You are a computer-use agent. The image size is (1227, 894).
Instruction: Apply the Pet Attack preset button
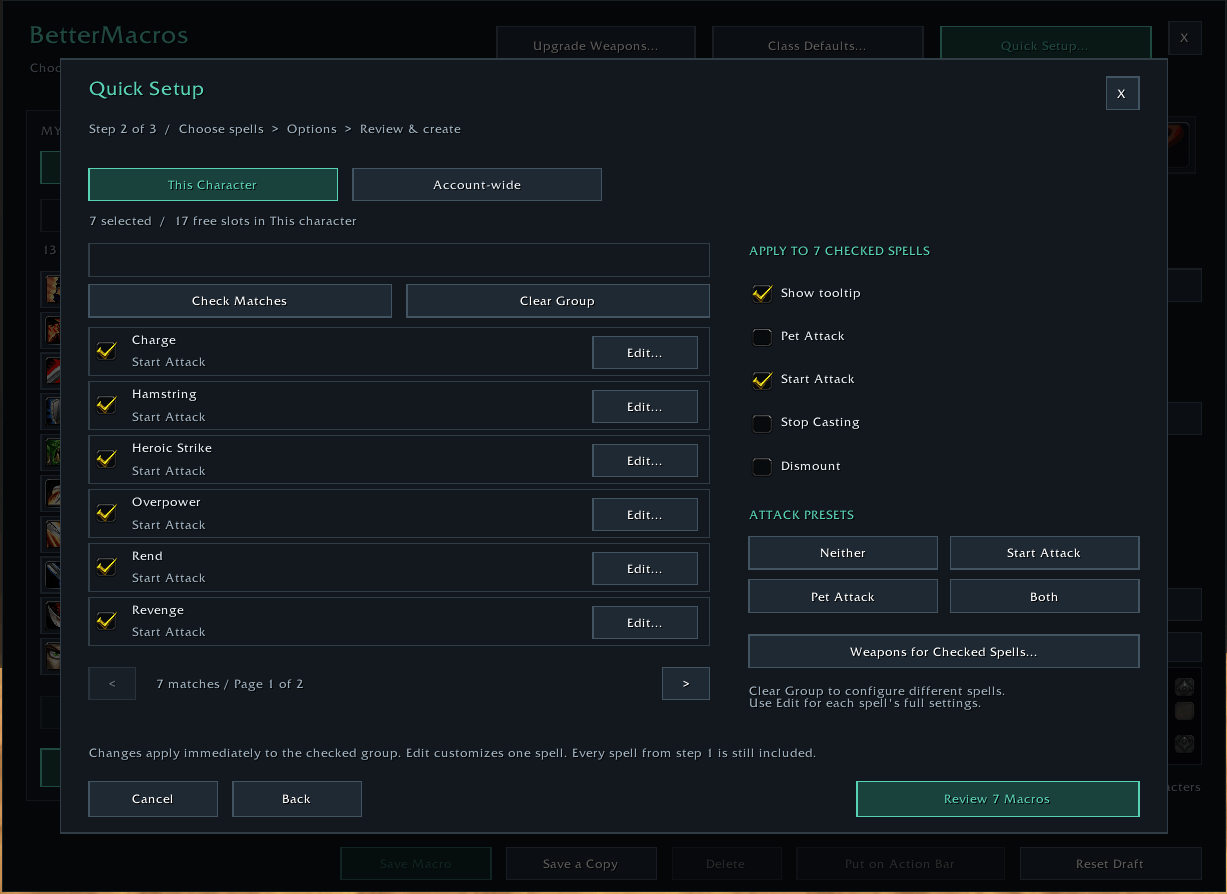tap(843, 597)
